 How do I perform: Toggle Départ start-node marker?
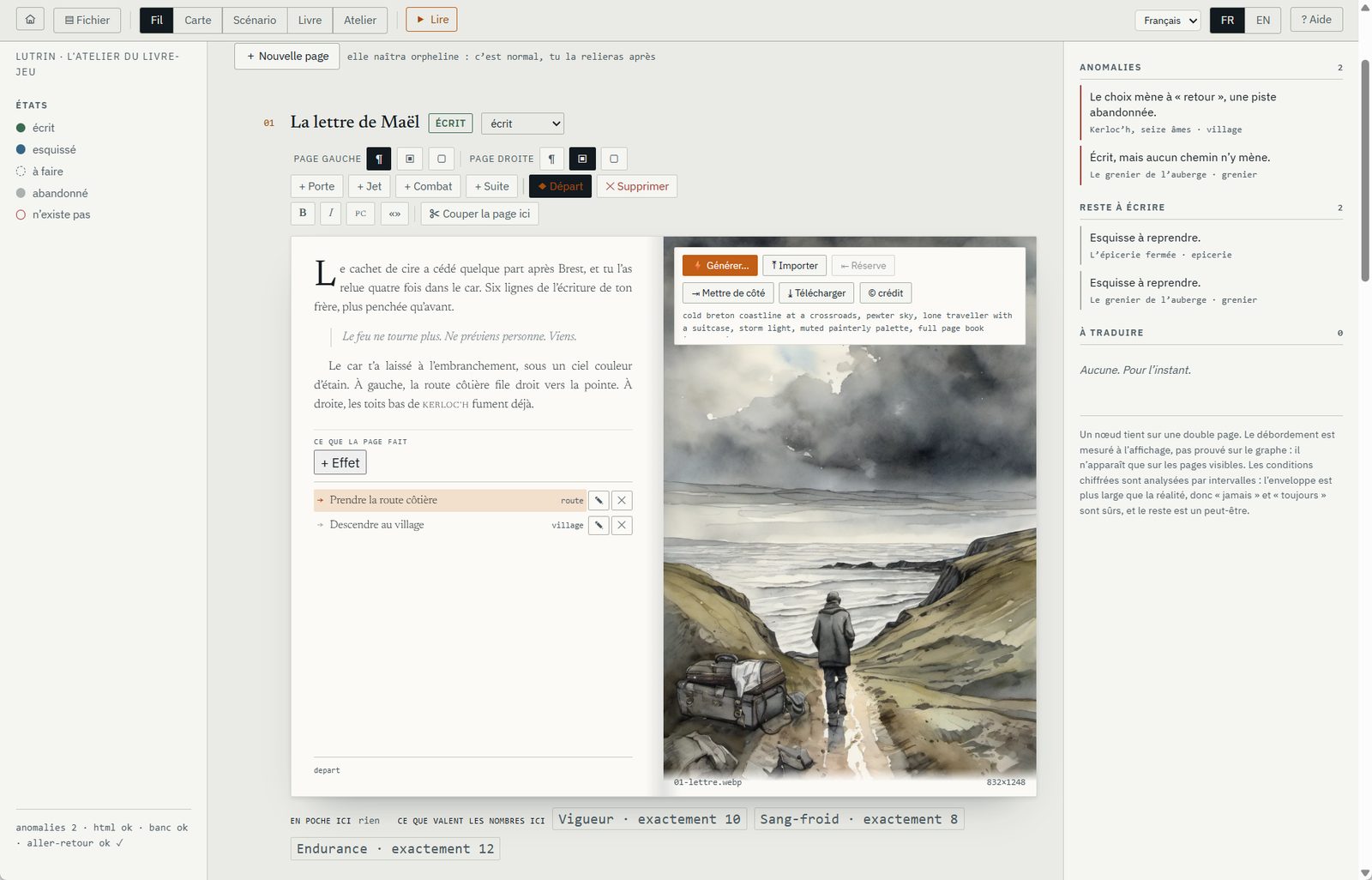point(560,186)
